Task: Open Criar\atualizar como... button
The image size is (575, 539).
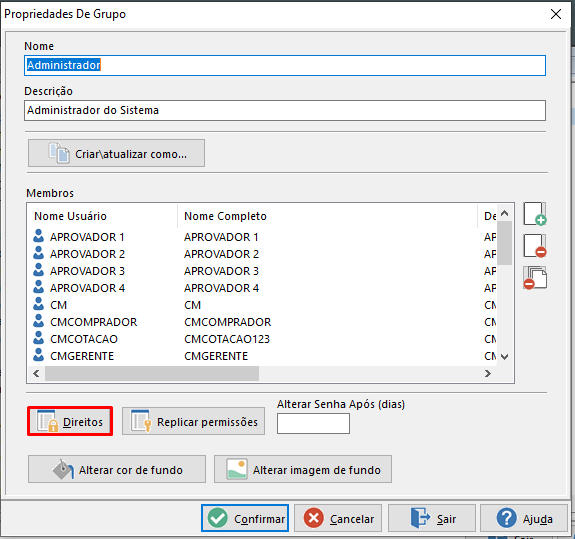Action: [116, 153]
